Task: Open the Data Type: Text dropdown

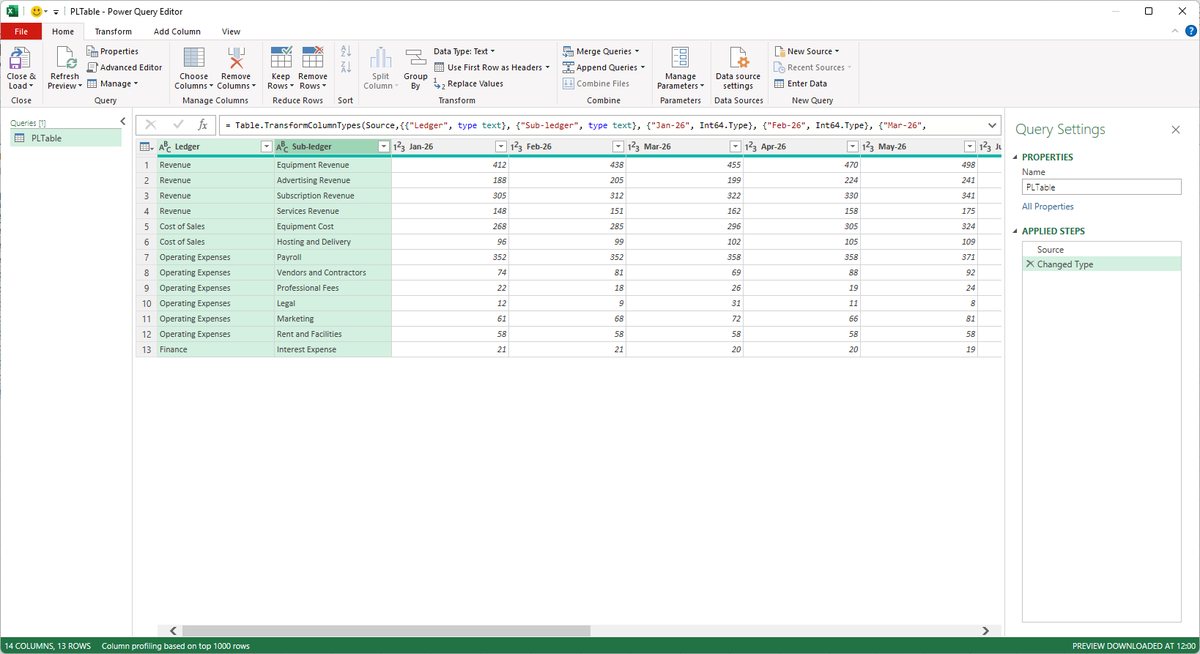Action: coord(464,51)
